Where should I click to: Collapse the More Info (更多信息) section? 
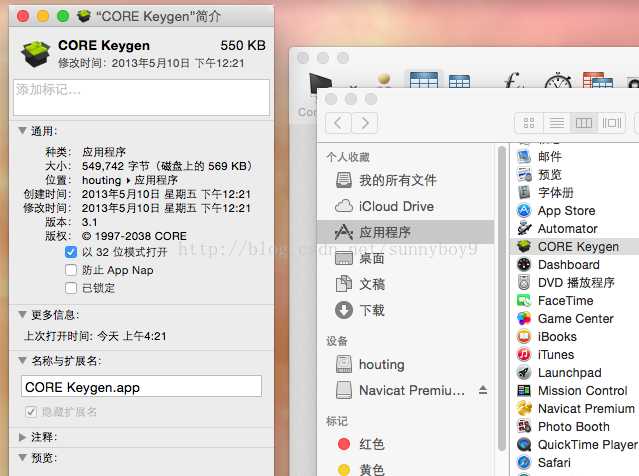(x=22, y=315)
